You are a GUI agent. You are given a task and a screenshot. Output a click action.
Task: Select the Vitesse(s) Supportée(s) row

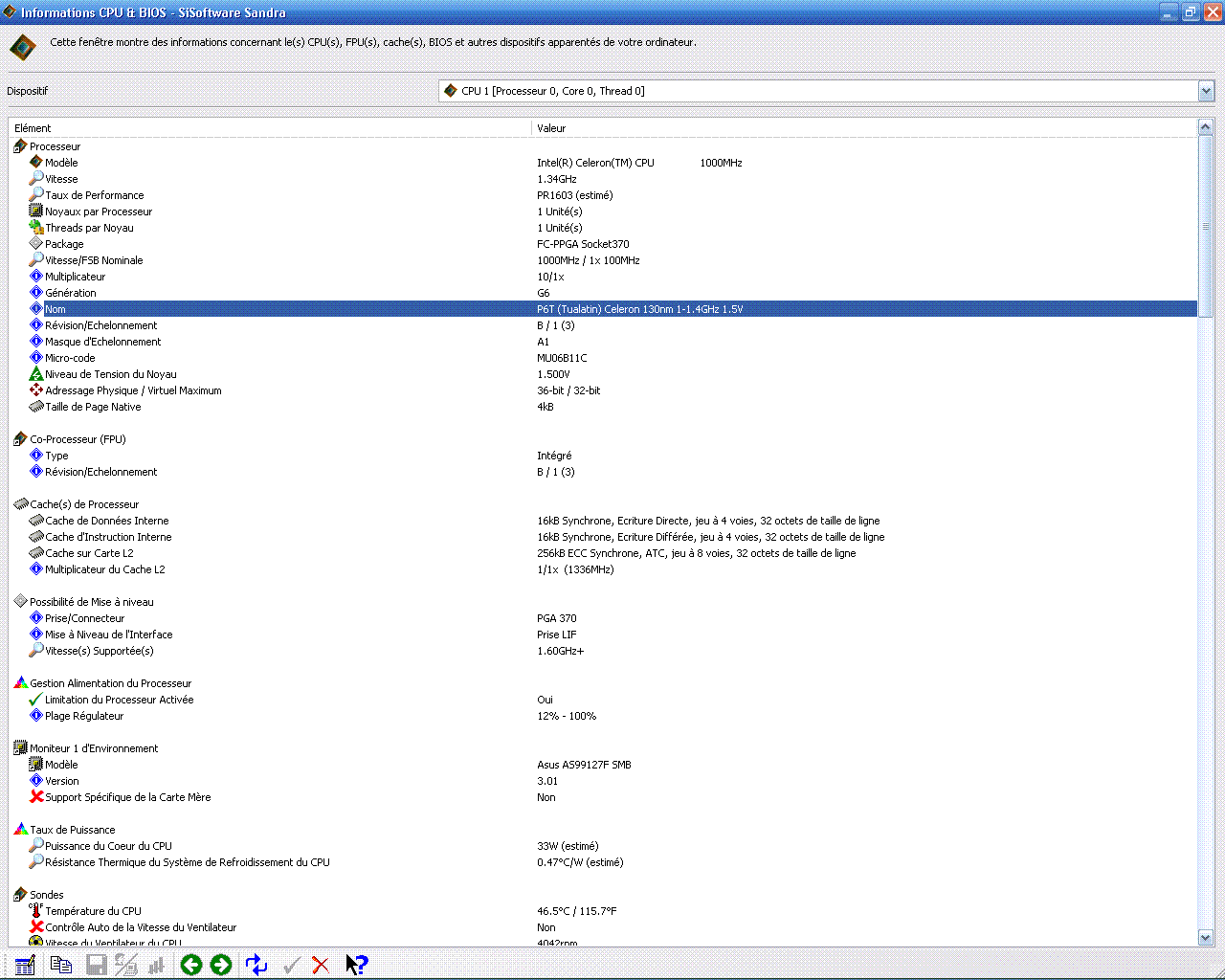point(603,651)
